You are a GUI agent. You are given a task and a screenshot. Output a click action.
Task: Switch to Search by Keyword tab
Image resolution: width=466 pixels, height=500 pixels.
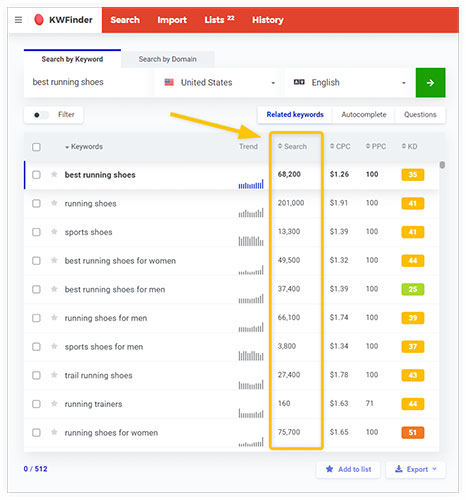[72, 59]
